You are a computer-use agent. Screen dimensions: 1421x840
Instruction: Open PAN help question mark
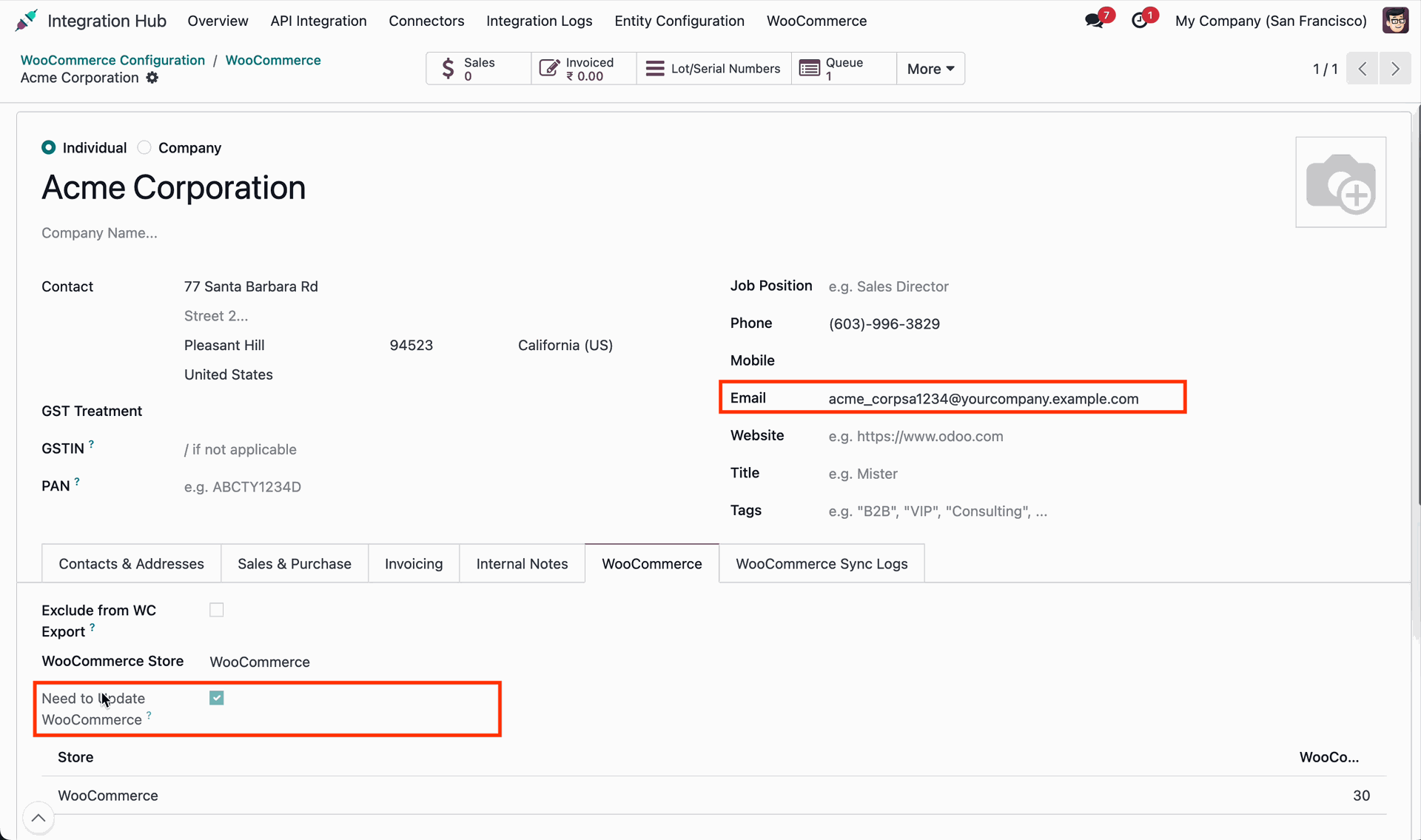(77, 482)
